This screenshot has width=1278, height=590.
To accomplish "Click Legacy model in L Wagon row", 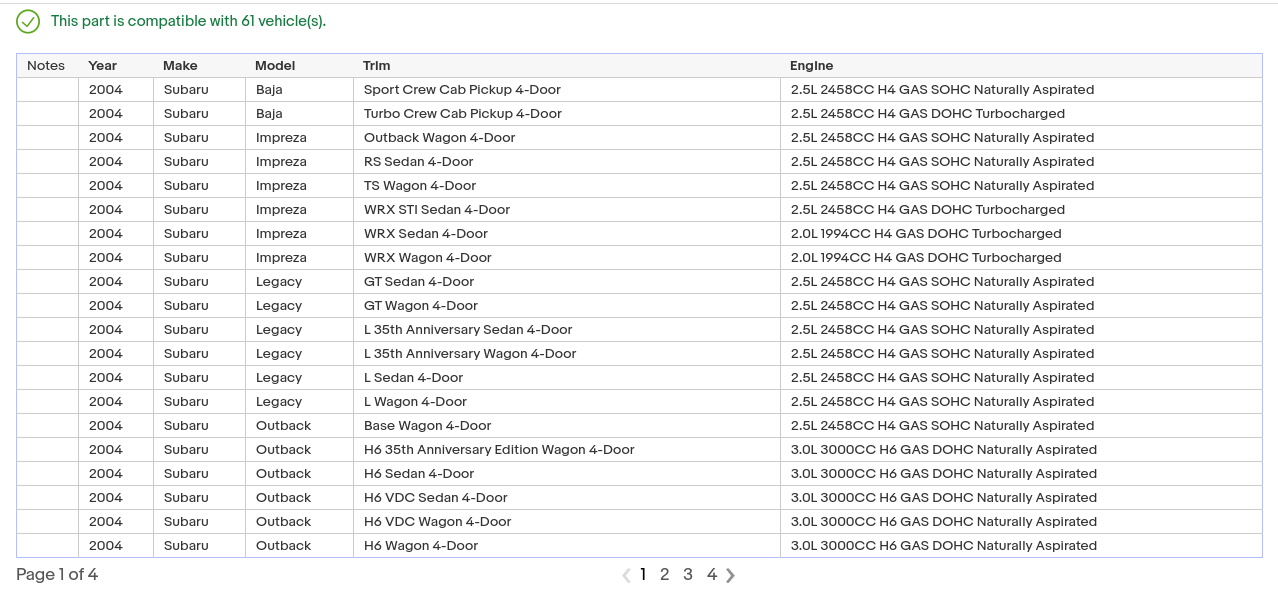I will [300, 402].
